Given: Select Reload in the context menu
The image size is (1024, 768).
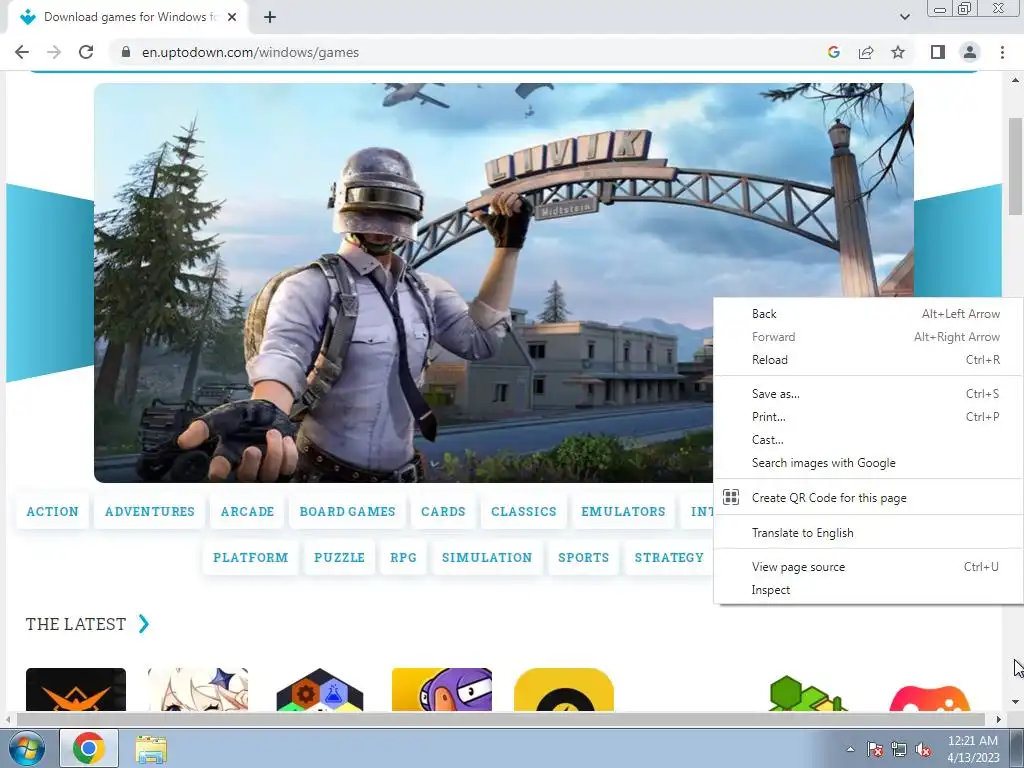Looking at the screenshot, I should tap(869, 360).
